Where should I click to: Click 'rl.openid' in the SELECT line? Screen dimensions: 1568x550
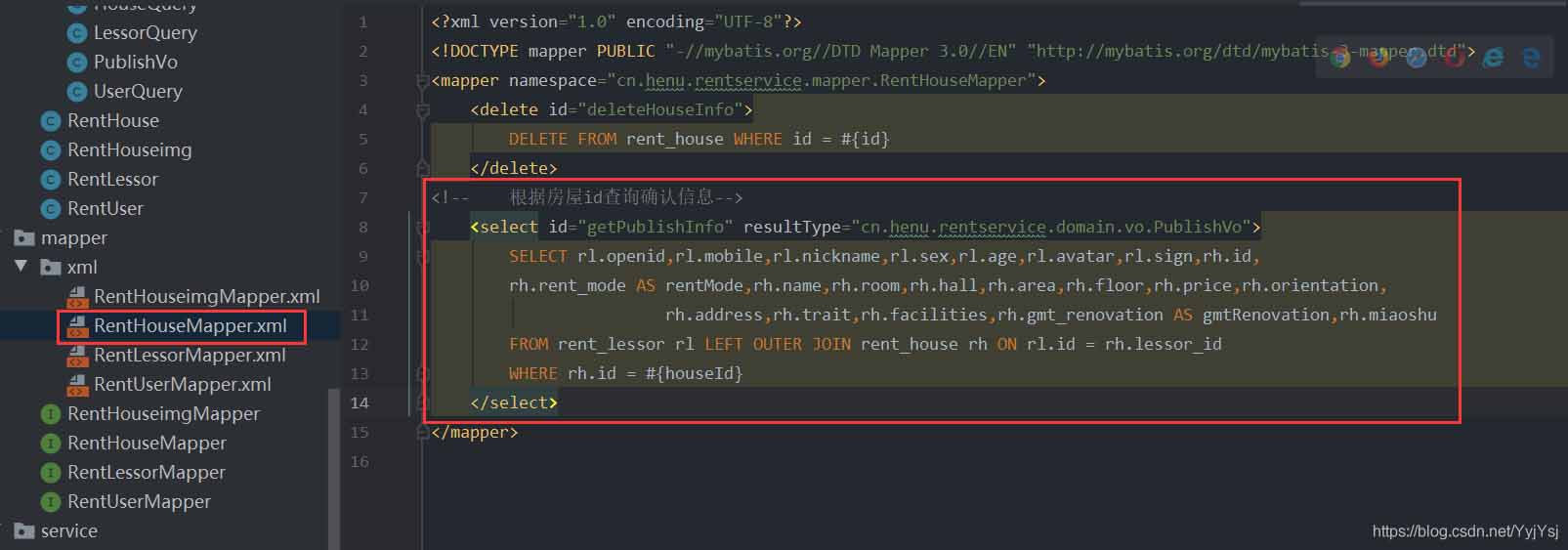click(x=620, y=256)
